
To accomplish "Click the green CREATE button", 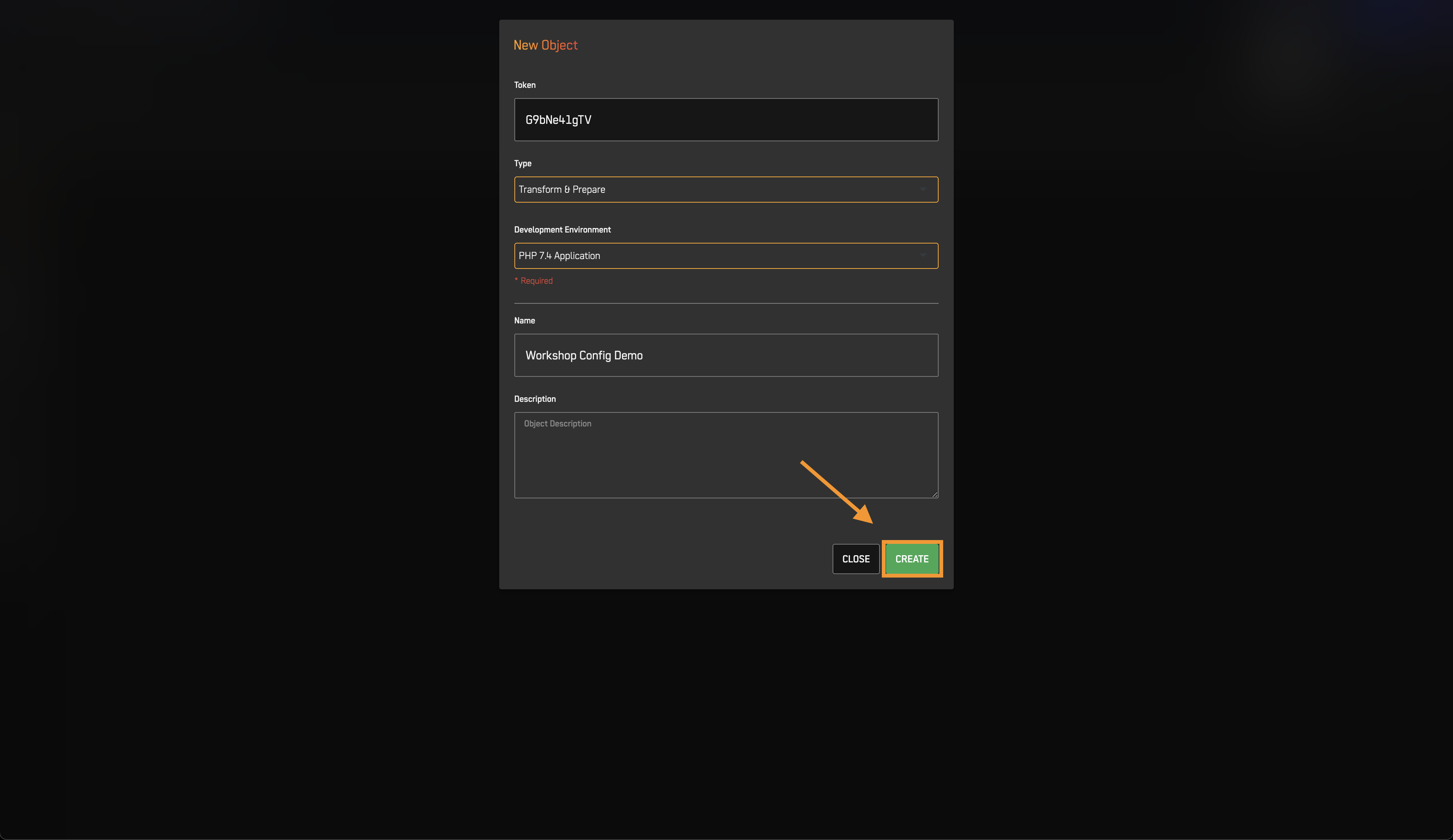I will [x=912, y=559].
